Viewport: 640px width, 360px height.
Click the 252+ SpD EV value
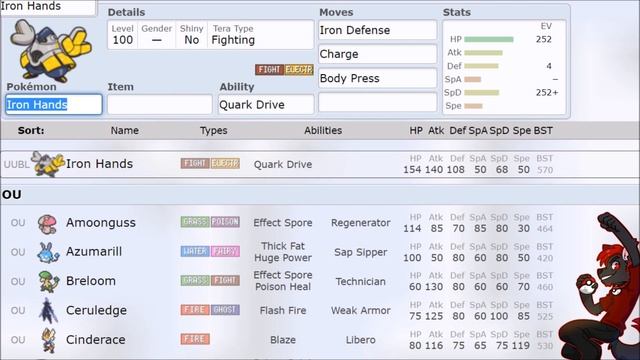click(547, 93)
